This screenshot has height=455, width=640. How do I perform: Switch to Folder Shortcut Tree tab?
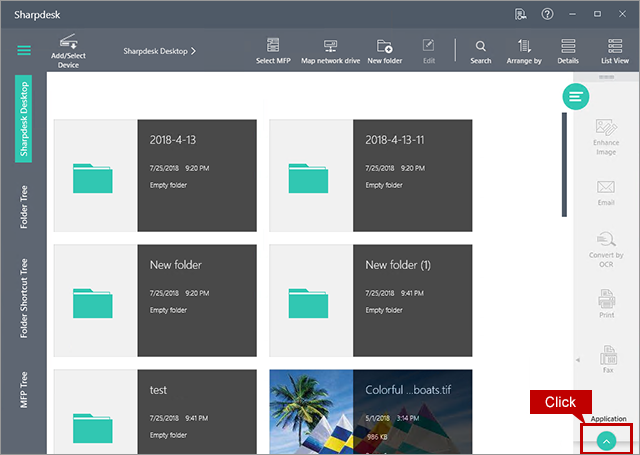click(24, 297)
